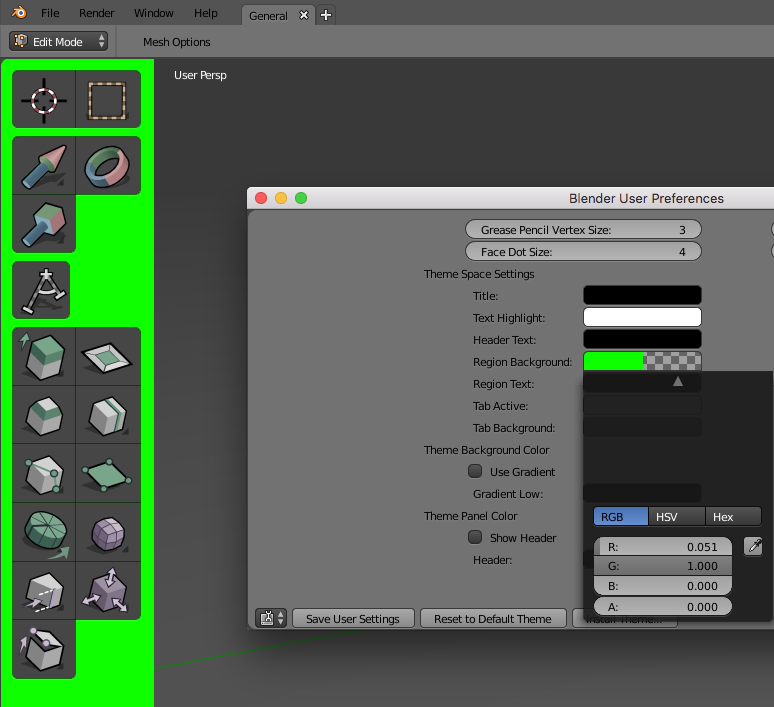
Task: Select the Border Select dashed-square tool
Action: pyautogui.click(x=108, y=99)
